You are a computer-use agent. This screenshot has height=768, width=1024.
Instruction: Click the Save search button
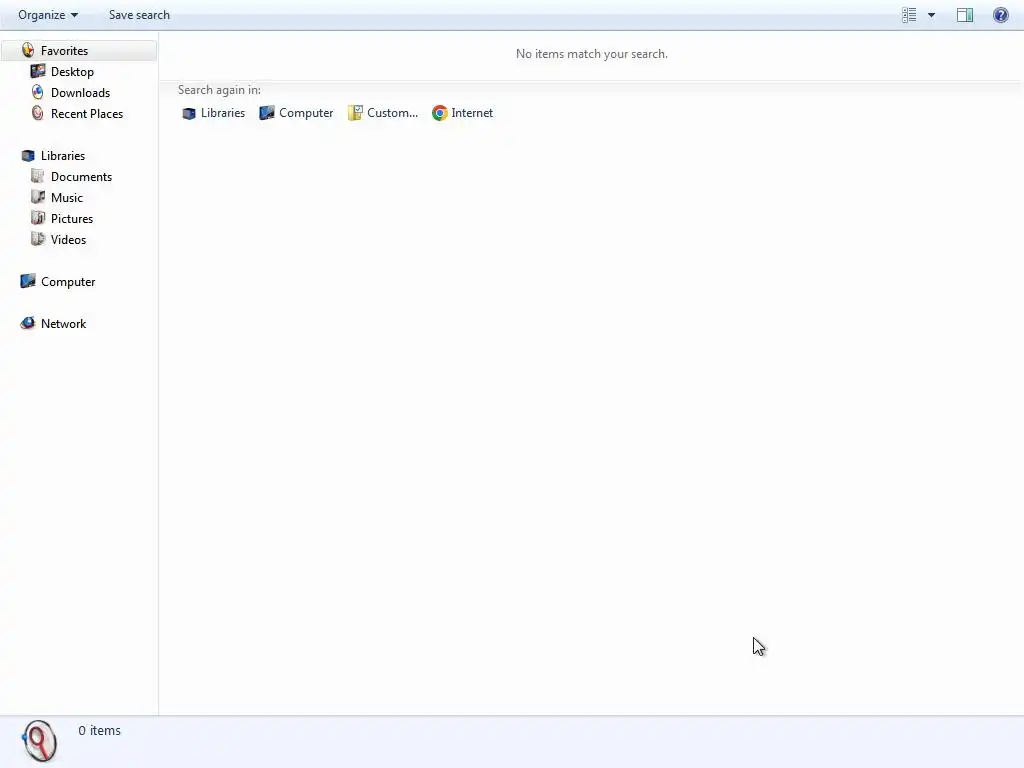pyautogui.click(x=139, y=14)
